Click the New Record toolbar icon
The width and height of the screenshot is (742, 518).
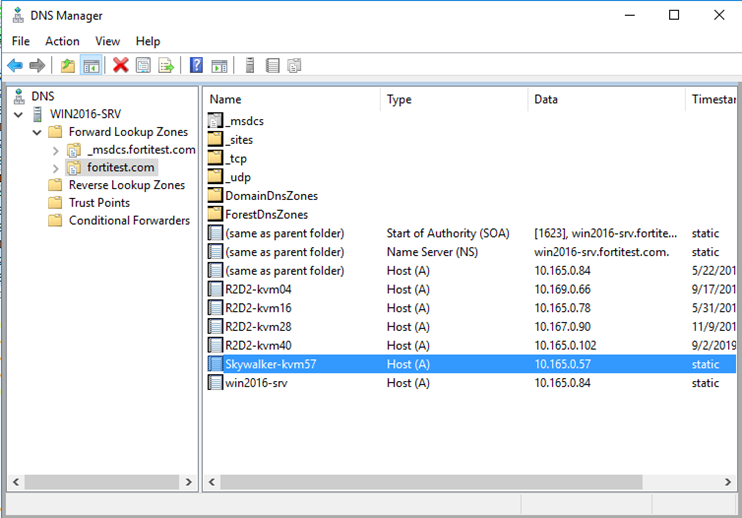272,66
